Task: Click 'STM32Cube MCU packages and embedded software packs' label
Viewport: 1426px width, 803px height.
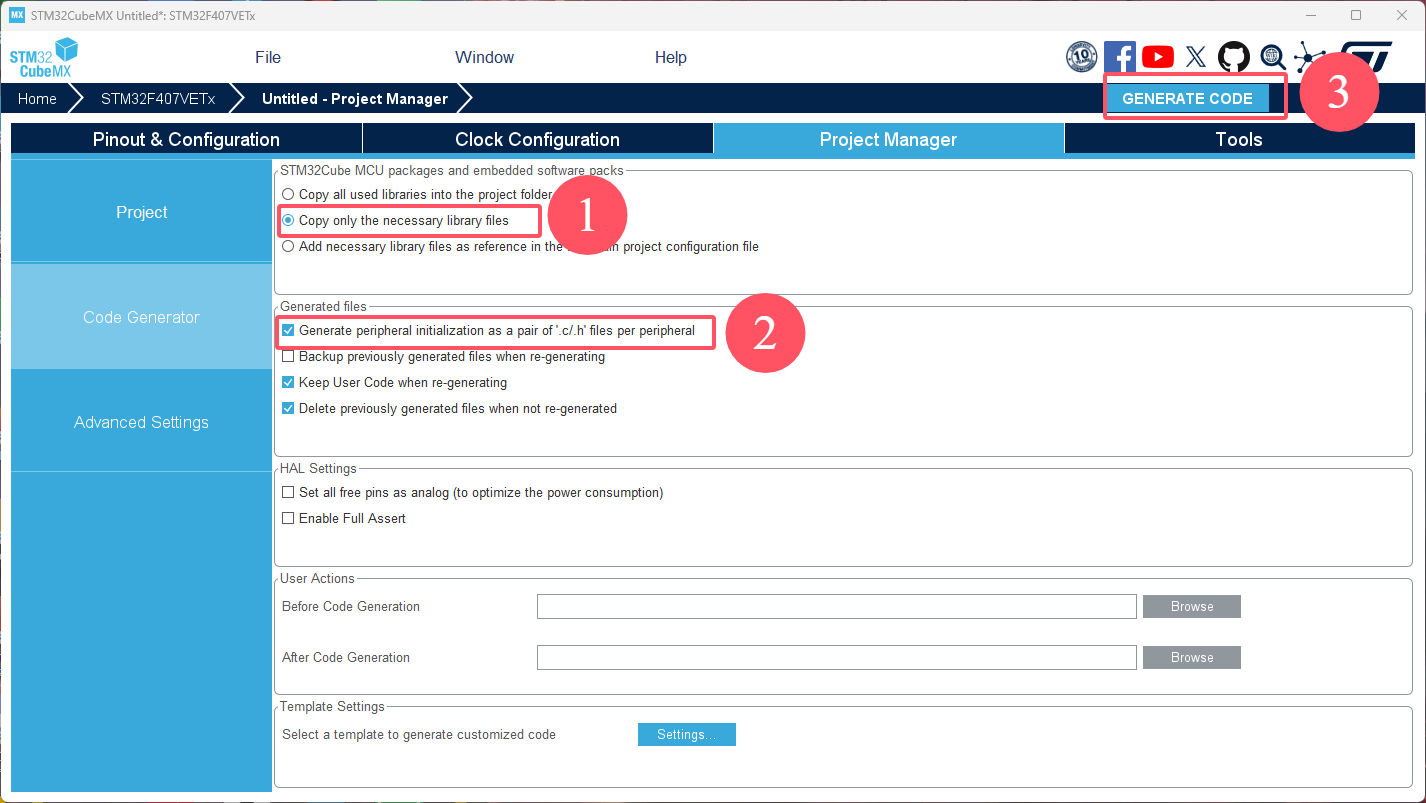Action: coord(452,170)
